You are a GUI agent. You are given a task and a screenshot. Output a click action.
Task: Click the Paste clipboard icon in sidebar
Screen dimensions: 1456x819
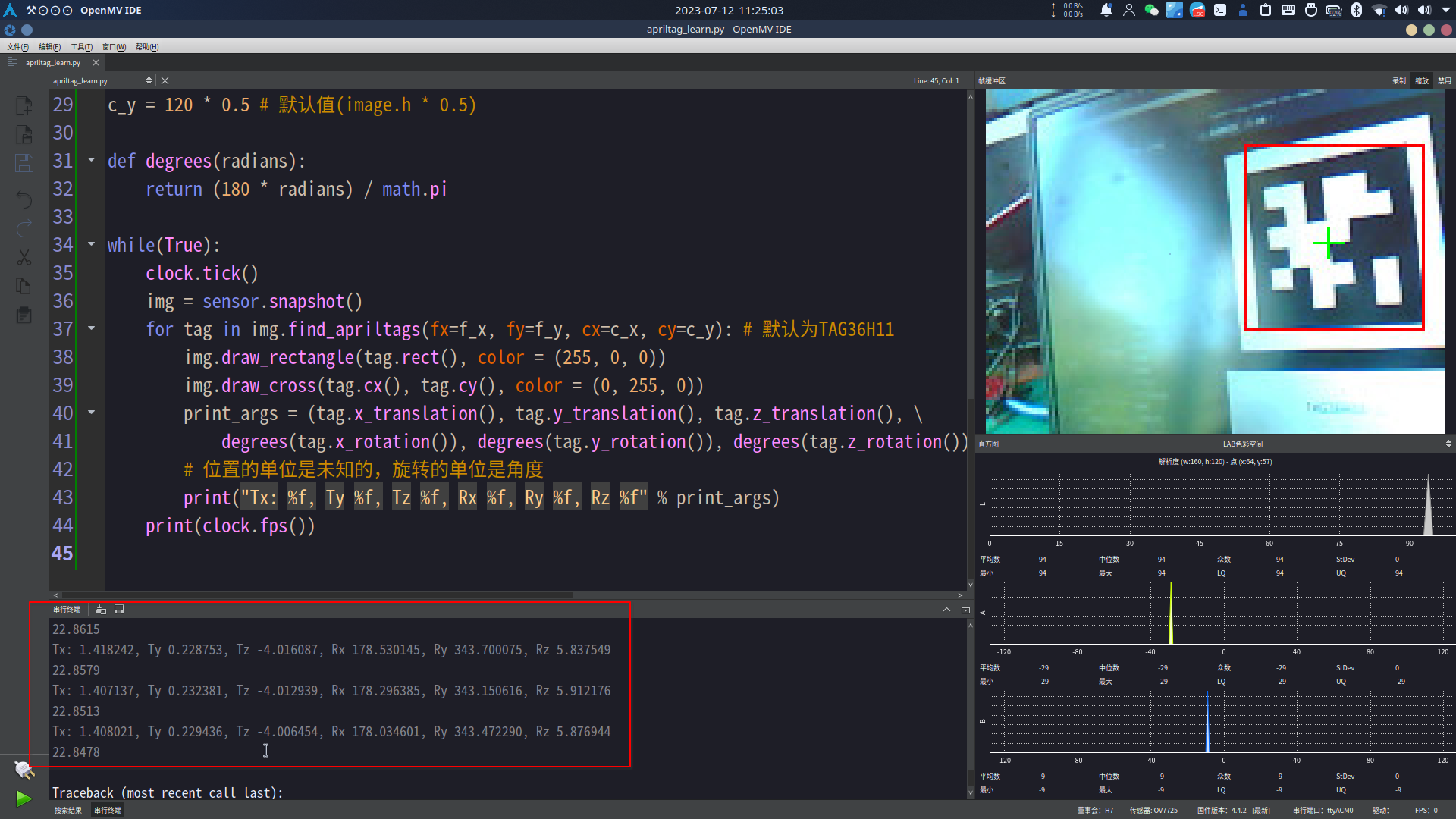pos(24,315)
